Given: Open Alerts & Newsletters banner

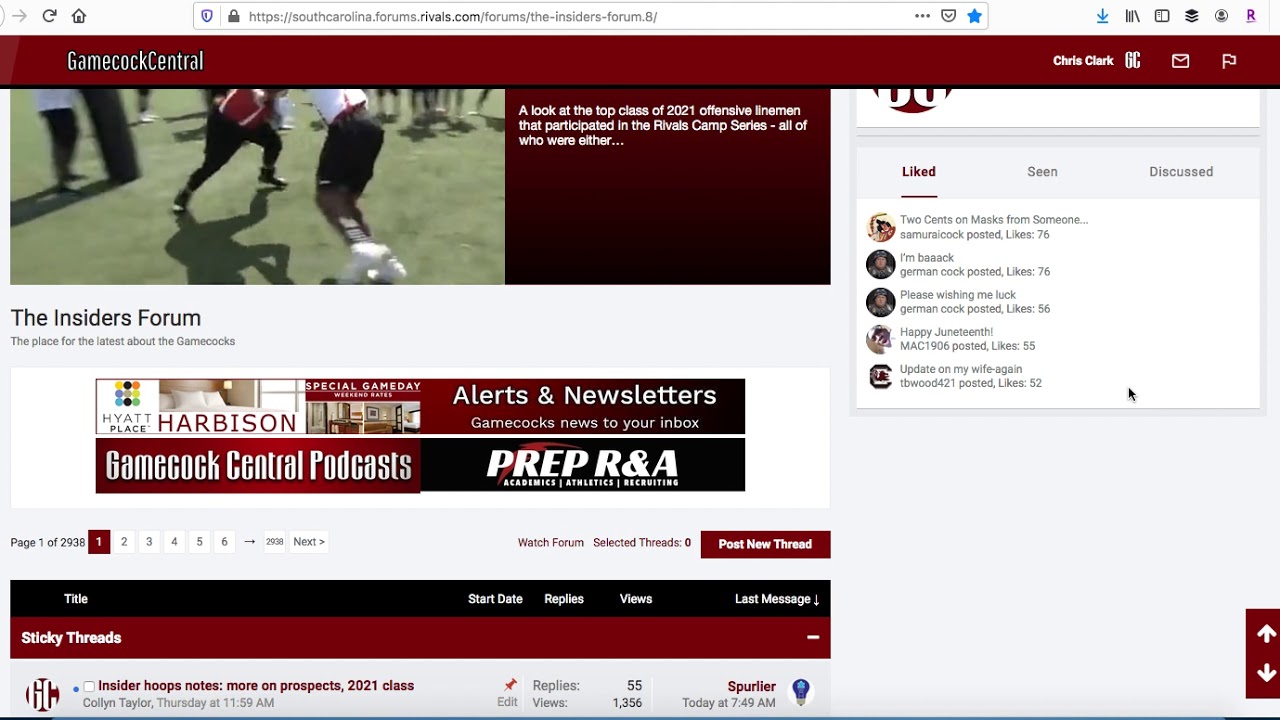Looking at the screenshot, I should (x=584, y=406).
